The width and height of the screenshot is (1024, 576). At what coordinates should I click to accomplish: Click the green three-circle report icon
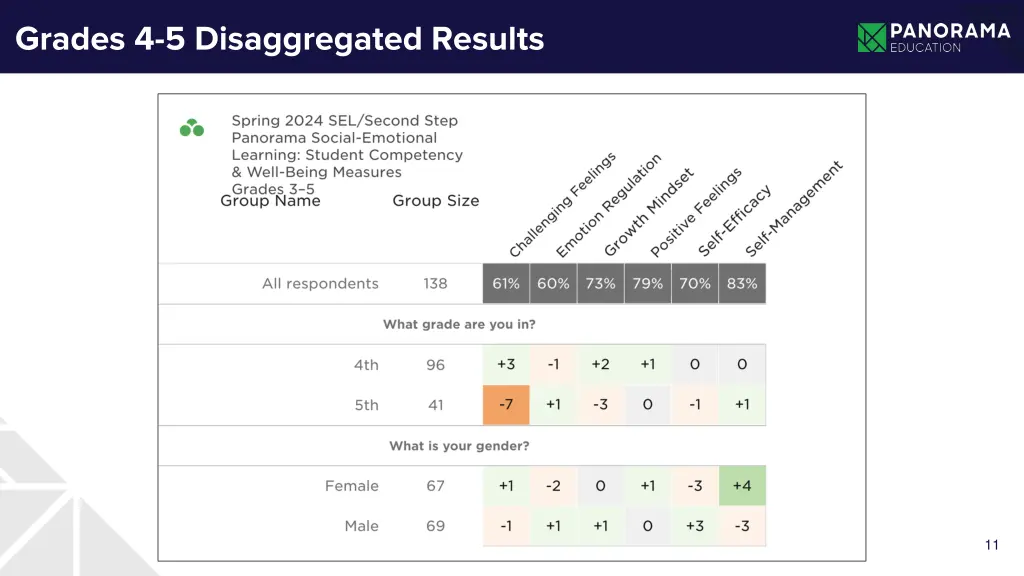pos(191,128)
